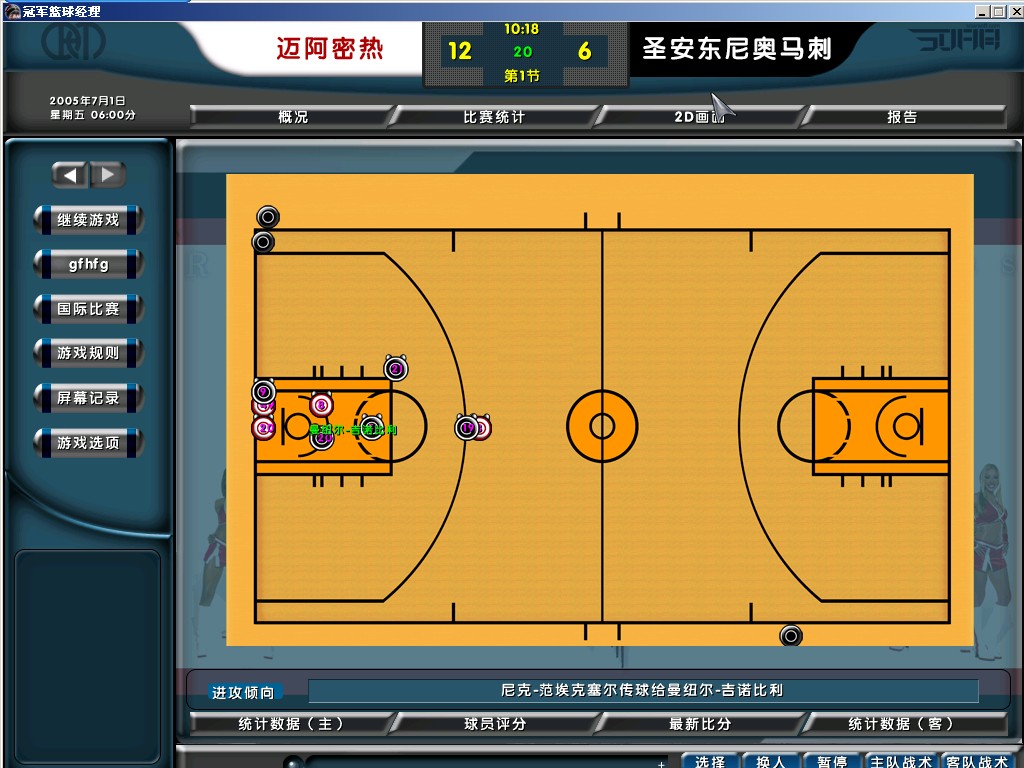Screen dimensions: 1024x768
Task: Open 主队战术 home team tactics
Action: pos(901,761)
